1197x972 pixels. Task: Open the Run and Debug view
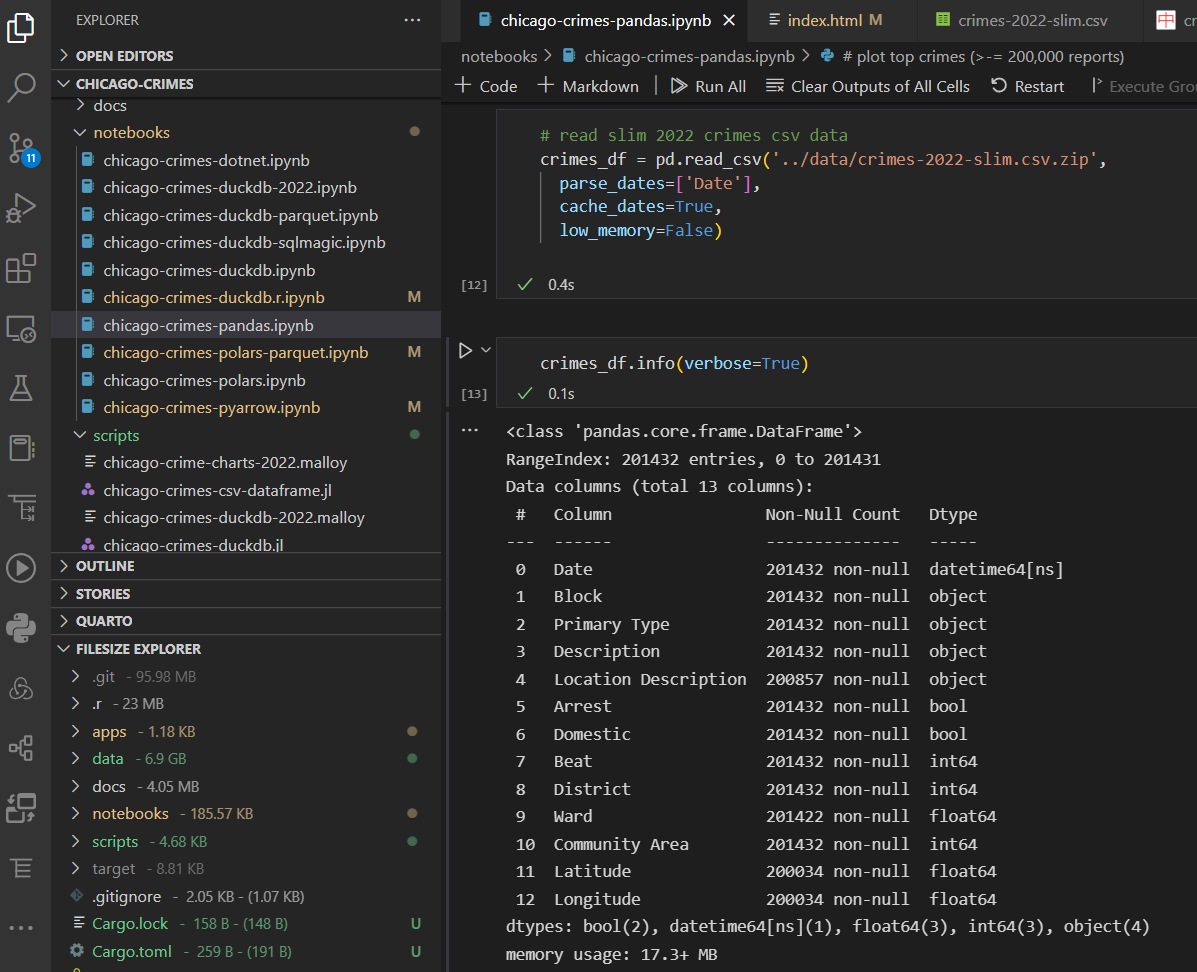[21, 209]
